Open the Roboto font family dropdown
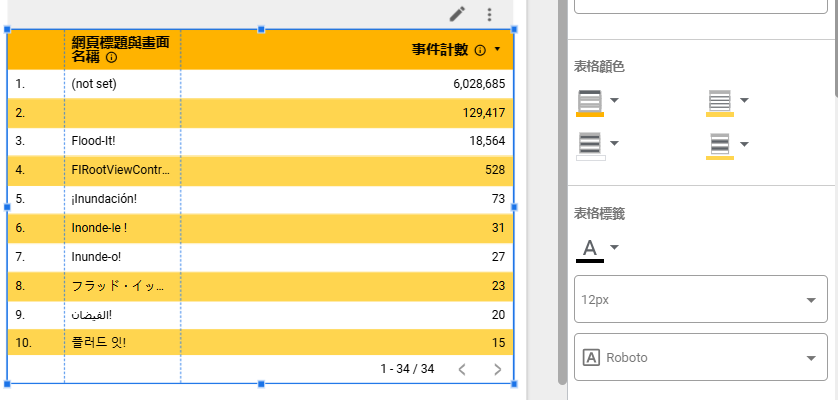The height and width of the screenshot is (400, 838). pos(700,358)
